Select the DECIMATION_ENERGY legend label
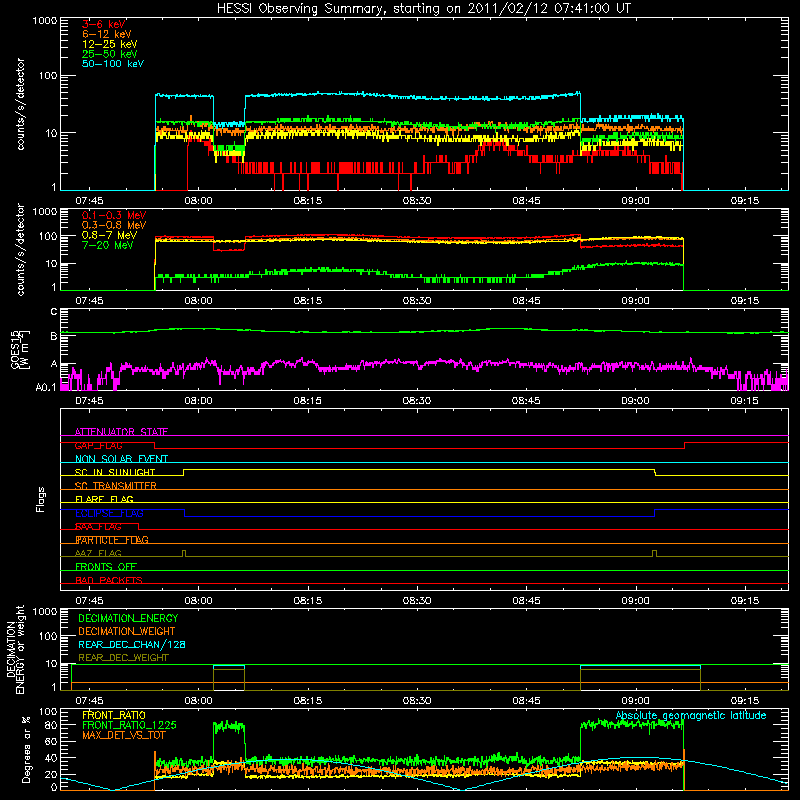 coord(128,618)
